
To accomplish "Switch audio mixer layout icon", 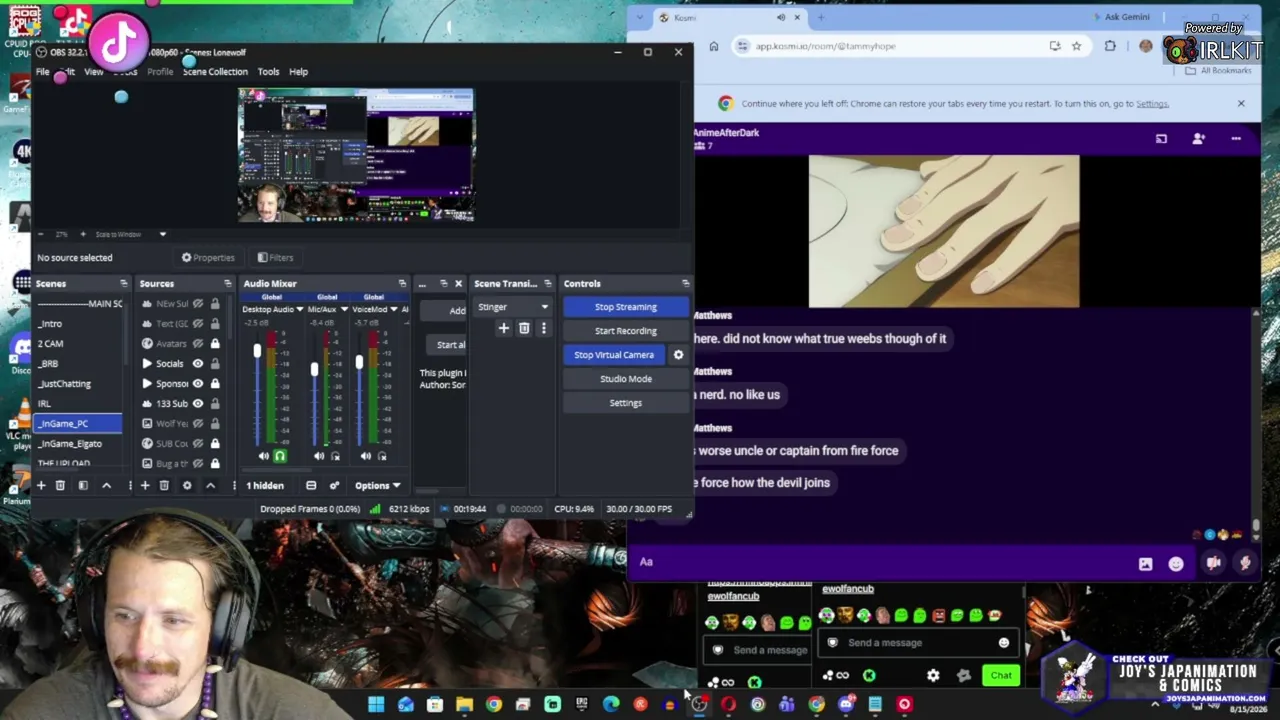I will click(311, 486).
